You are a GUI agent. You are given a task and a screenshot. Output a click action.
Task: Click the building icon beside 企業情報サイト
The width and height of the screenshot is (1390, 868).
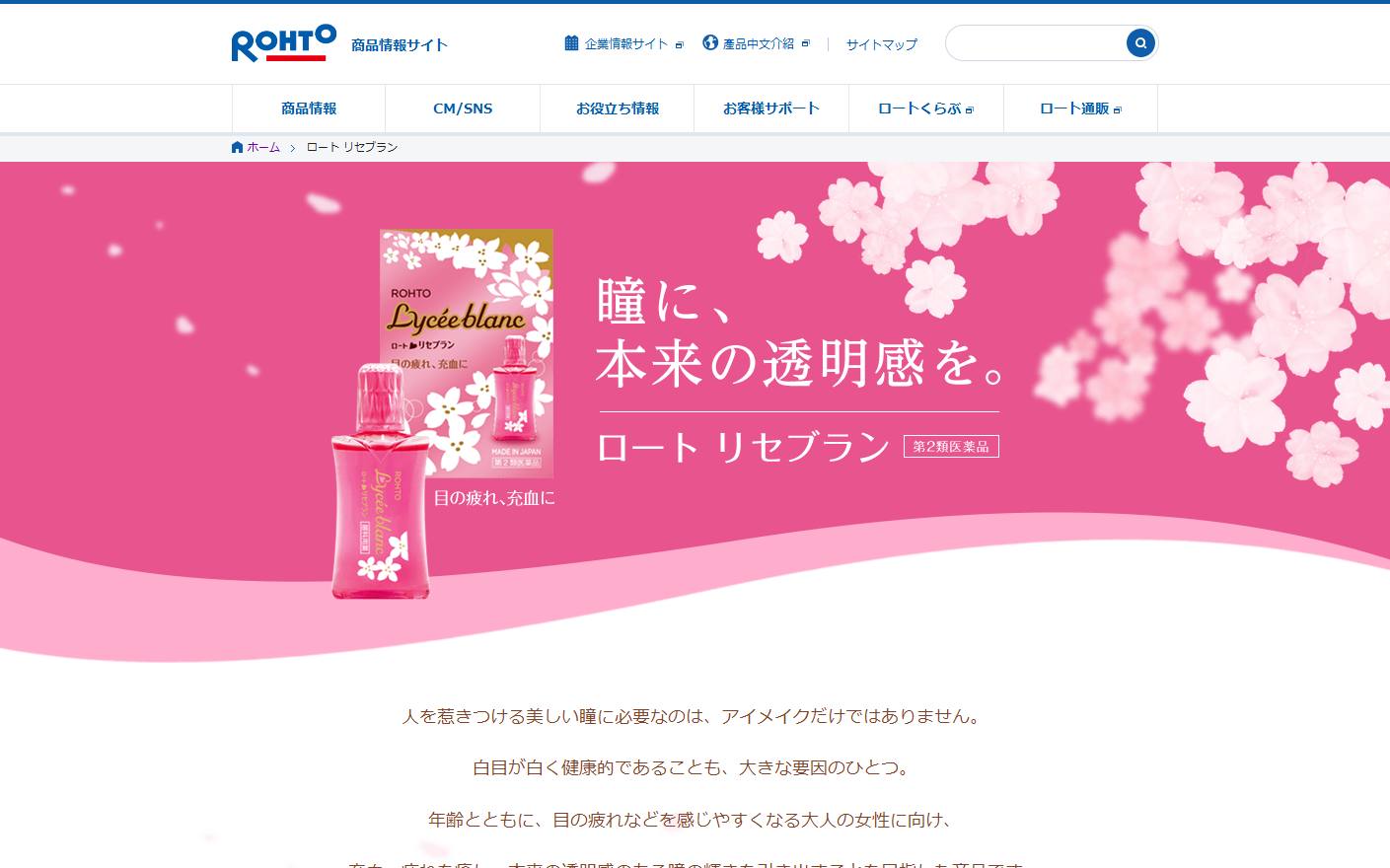point(571,42)
